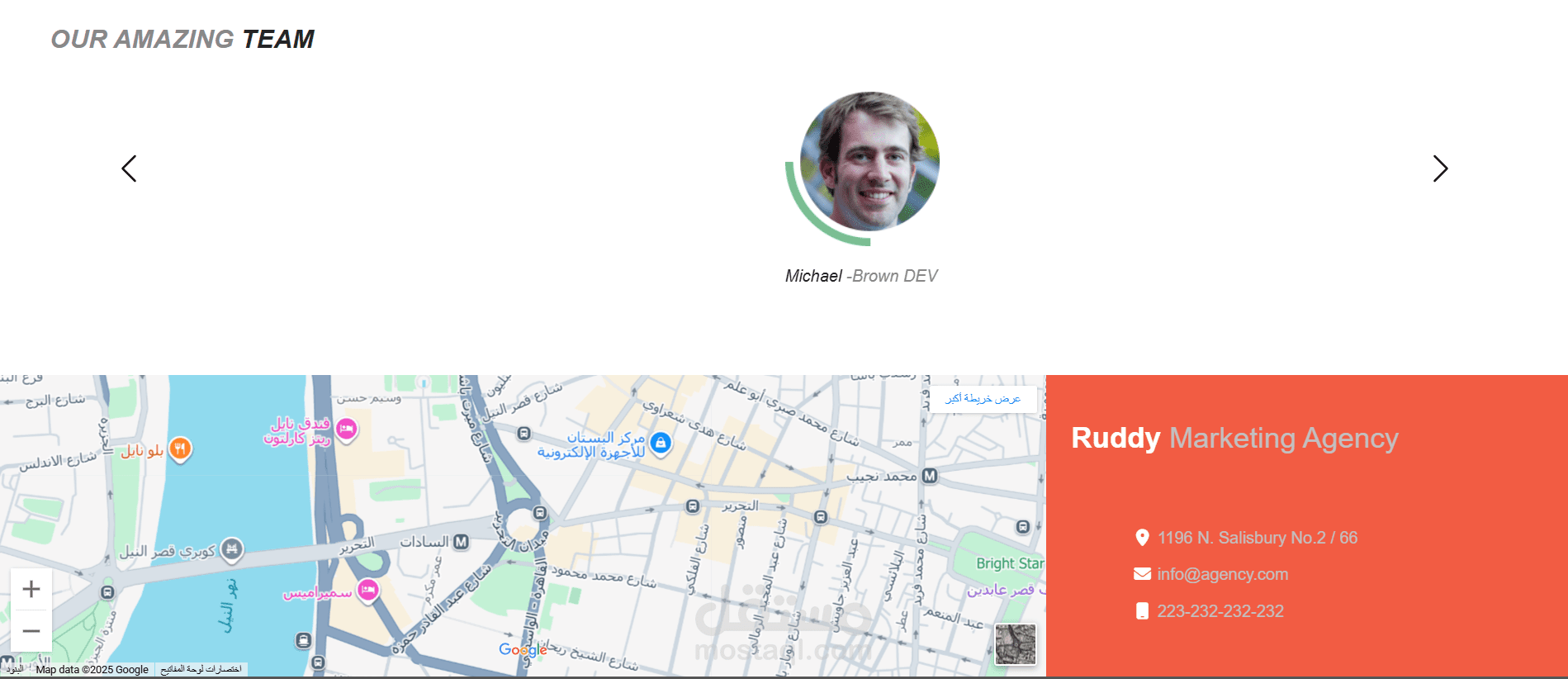Advance to next team member slide
This screenshot has height=679, width=1568.
[x=1440, y=169]
